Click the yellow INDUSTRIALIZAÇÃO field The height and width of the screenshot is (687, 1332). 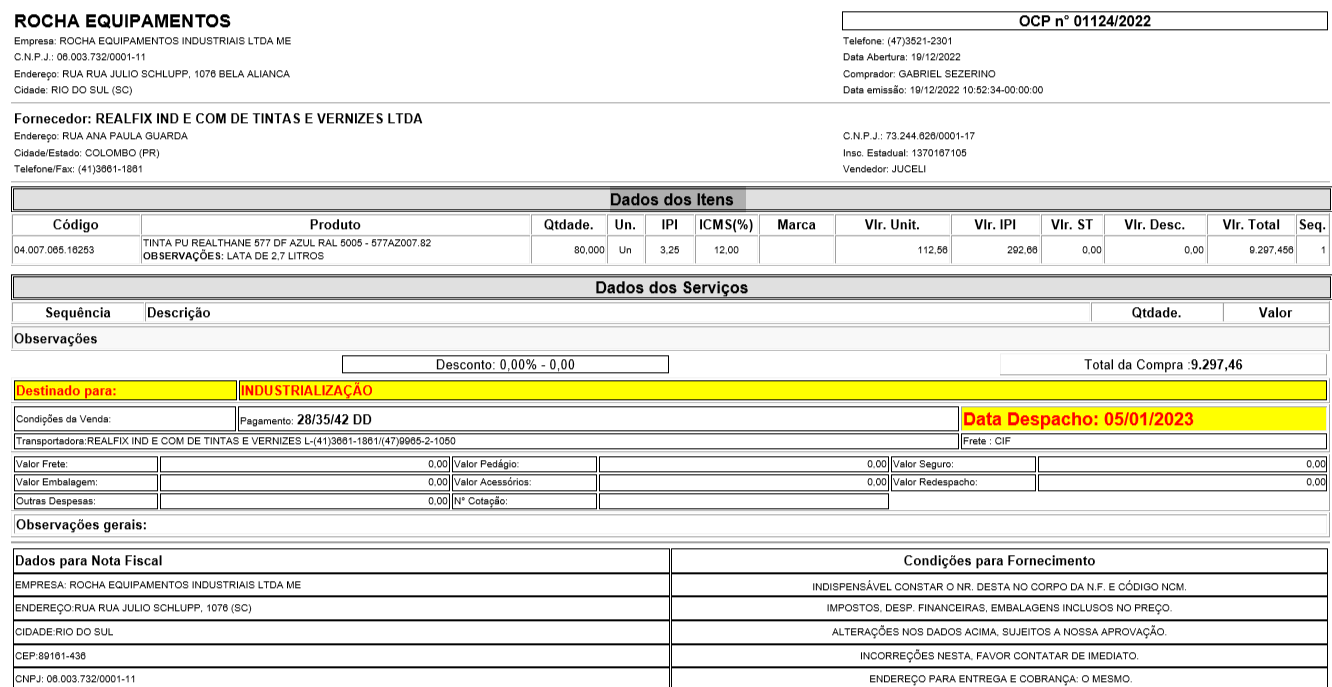tap(782, 390)
